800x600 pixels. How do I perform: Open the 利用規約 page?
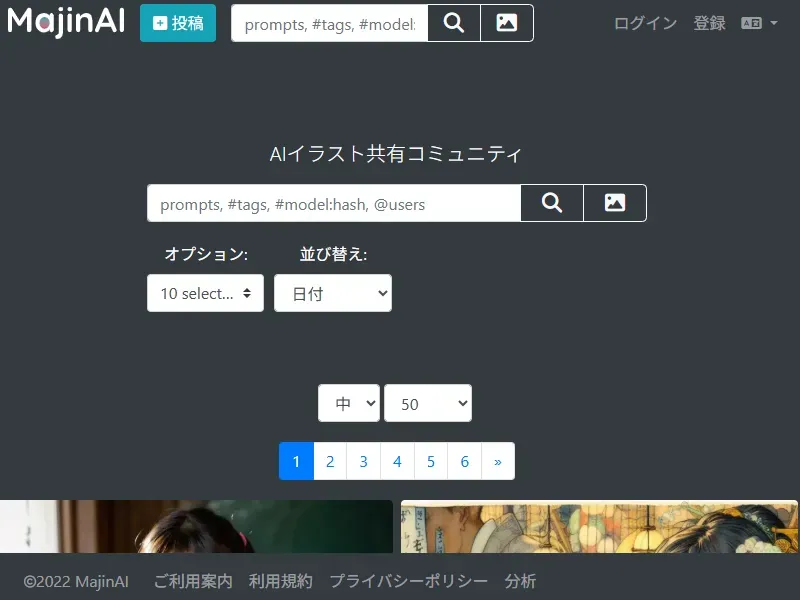(281, 581)
